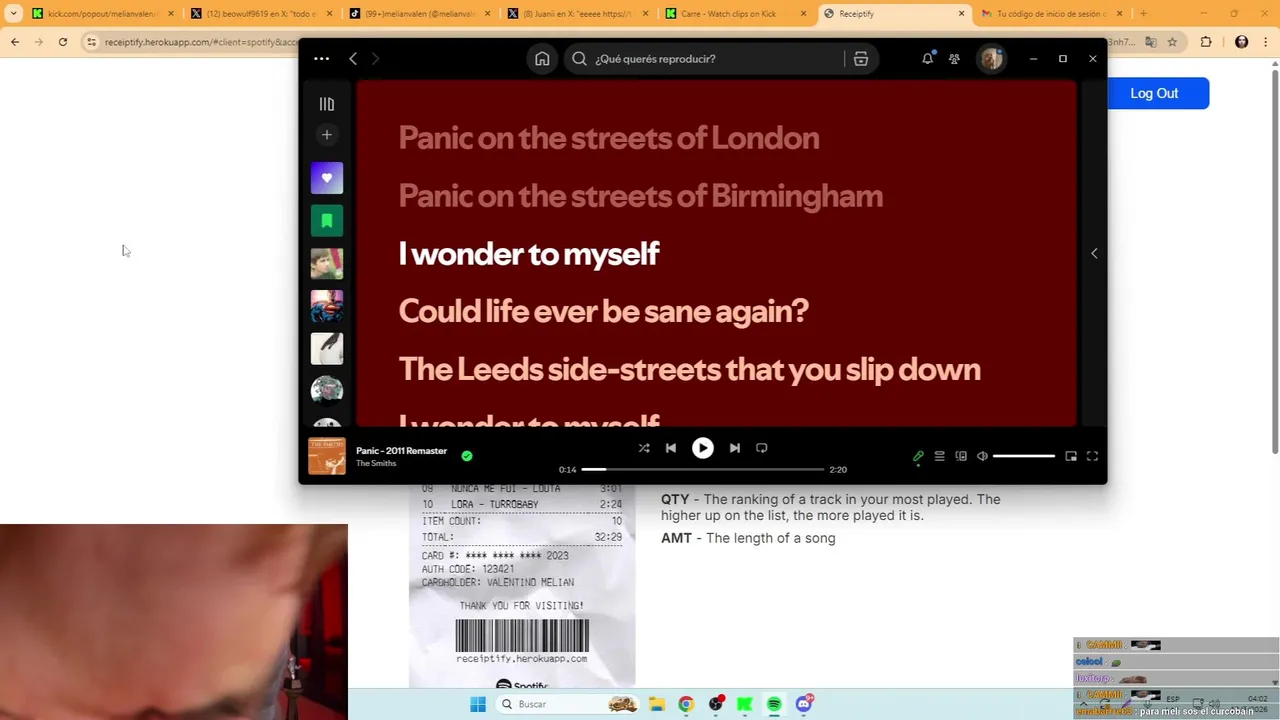Click the taskbar 'Buscar' search box

coord(567,704)
